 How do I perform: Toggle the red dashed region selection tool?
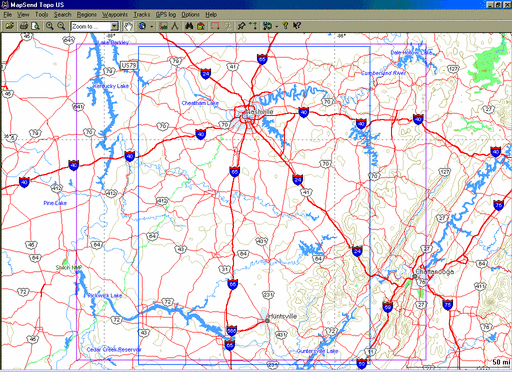215,26
